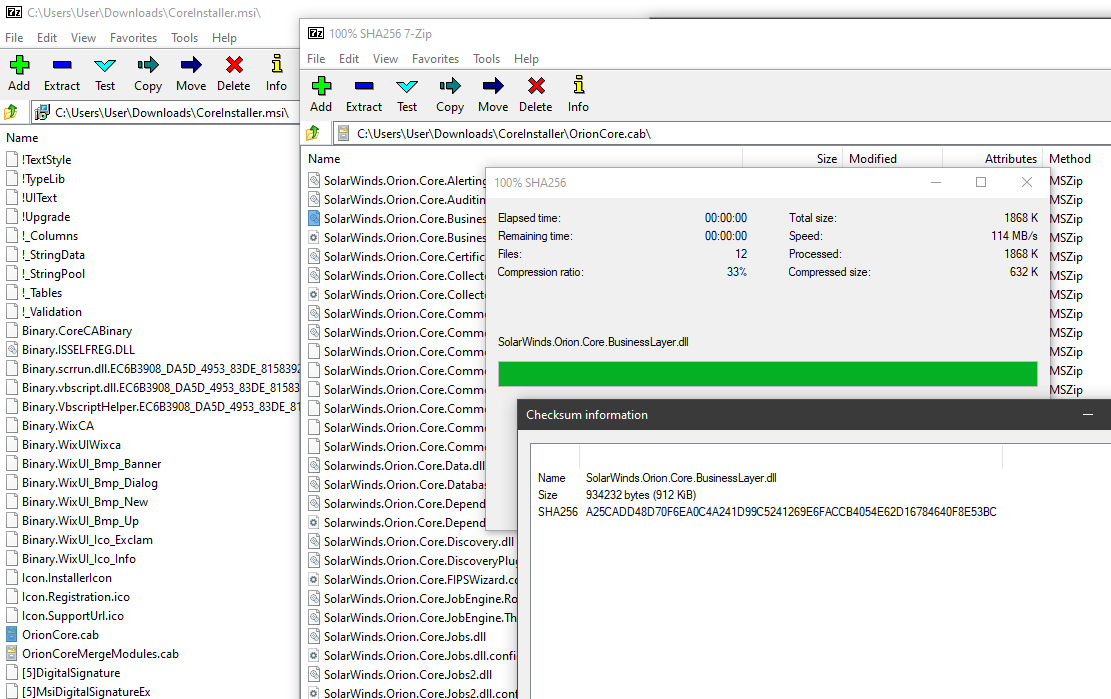Viewport: 1111px width, 699px height.
Task: Select Binary.WixUI_Bmp_Banner entry
Action: [x=91, y=464]
